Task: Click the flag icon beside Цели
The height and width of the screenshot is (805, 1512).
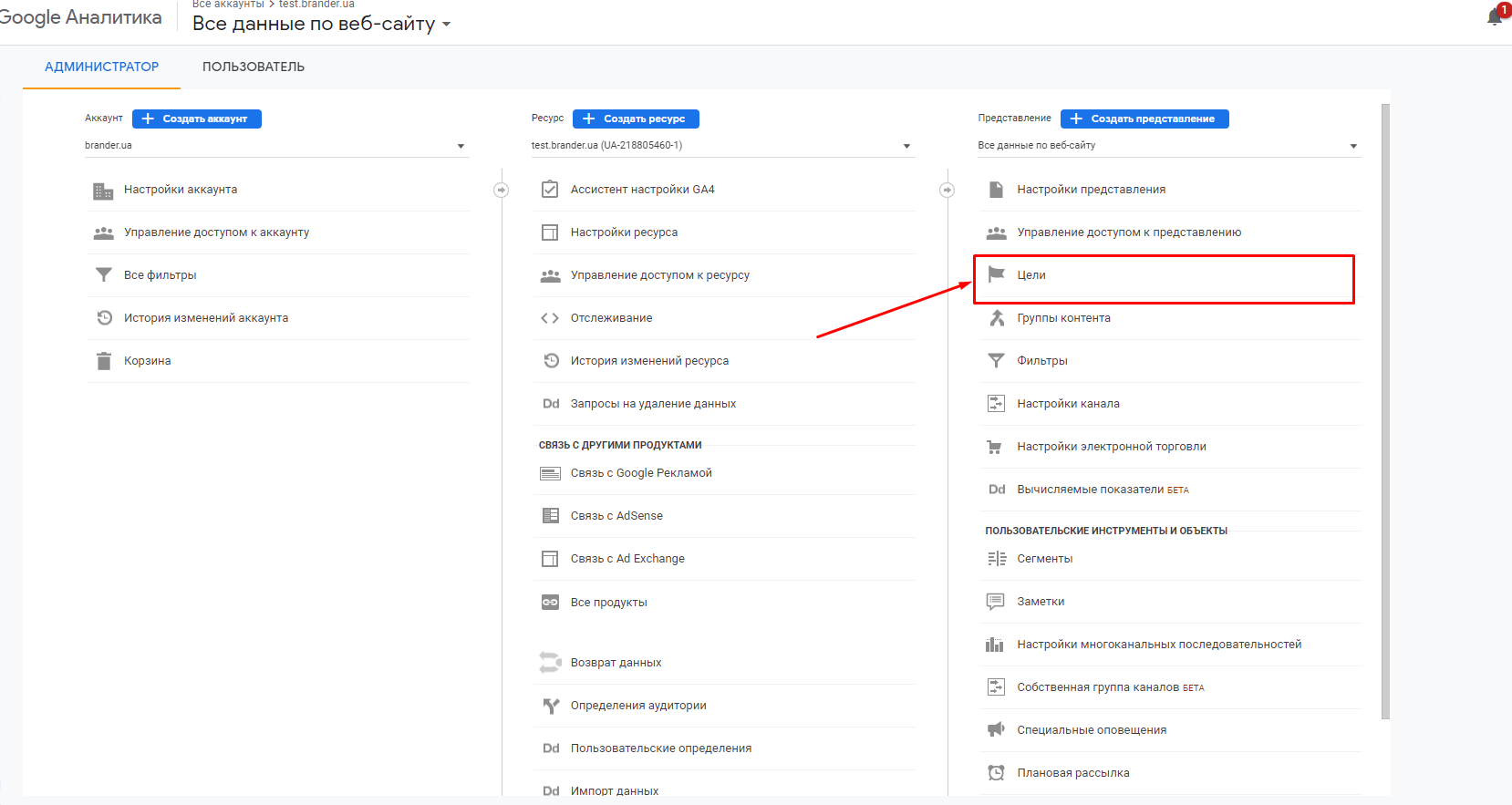Action: [996, 274]
